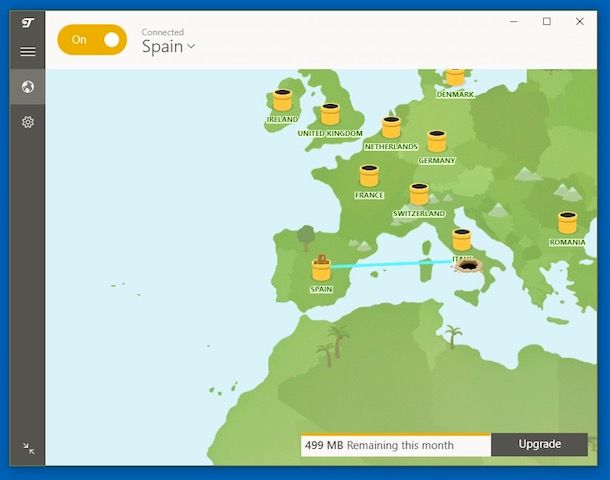Expand the Spain country dropdown
Image resolution: width=610 pixels, height=480 pixels.
tap(168, 47)
